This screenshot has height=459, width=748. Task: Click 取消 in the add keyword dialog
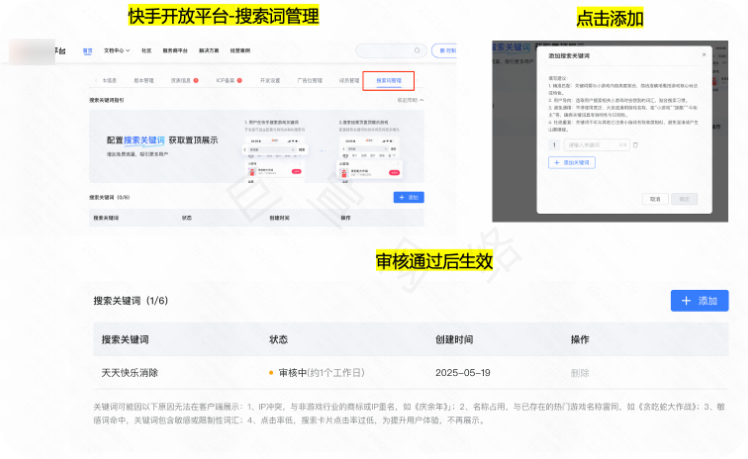pyautogui.click(x=655, y=199)
